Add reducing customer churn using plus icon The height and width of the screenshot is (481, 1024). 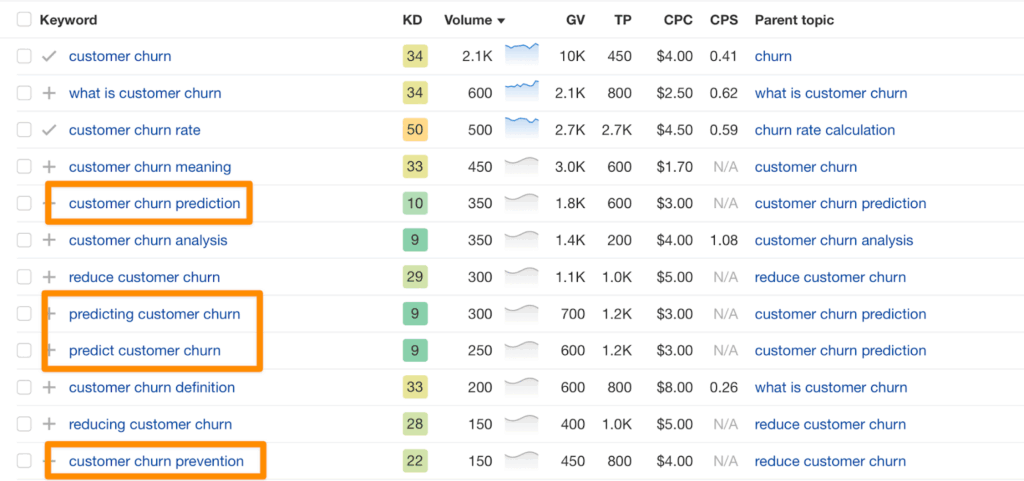pos(49,424)
